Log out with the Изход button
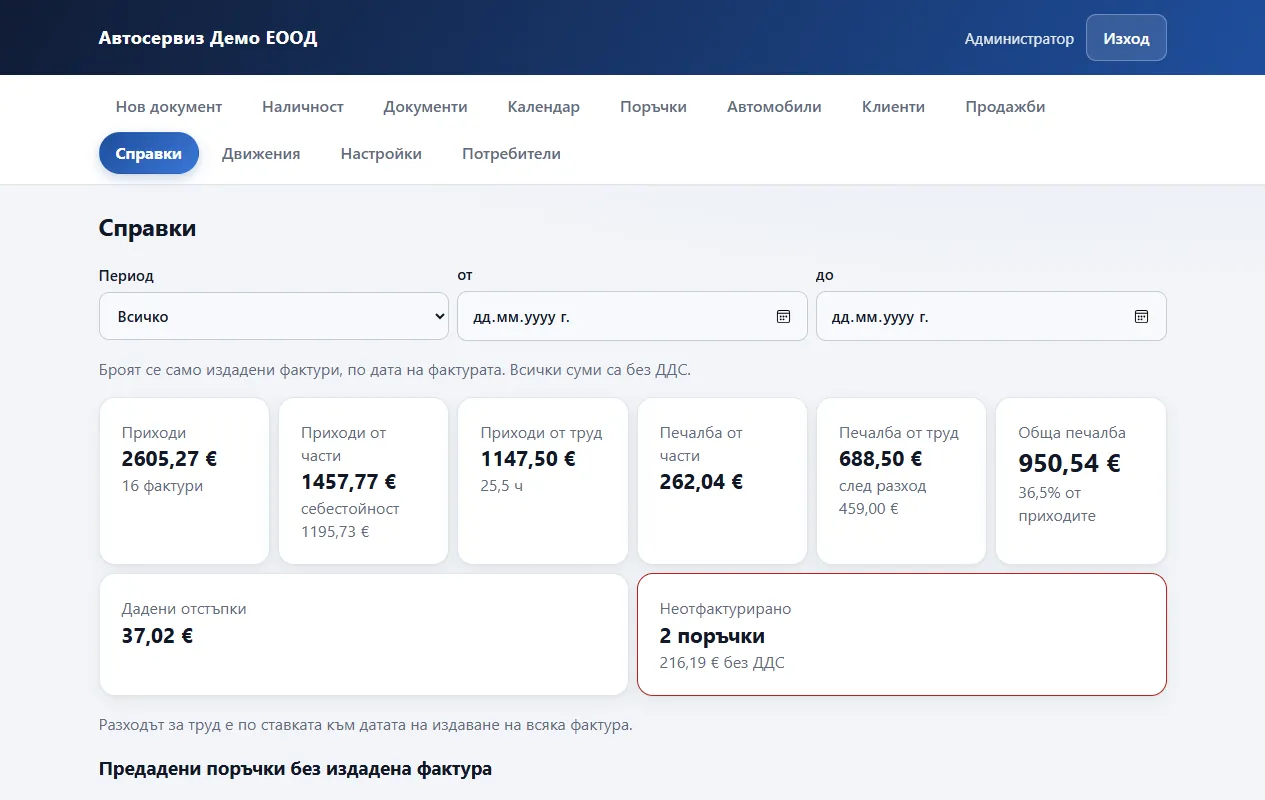The width and height of the screenshot is (1265, 800). click(1126, 38)
